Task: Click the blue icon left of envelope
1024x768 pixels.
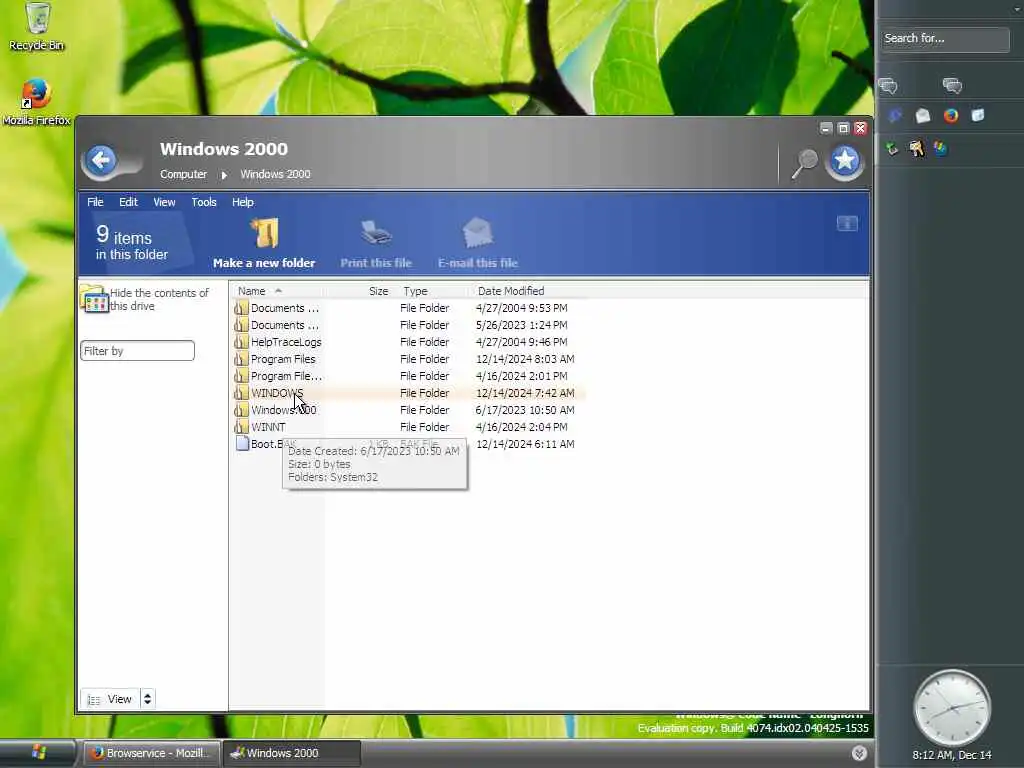Action: 895,116
